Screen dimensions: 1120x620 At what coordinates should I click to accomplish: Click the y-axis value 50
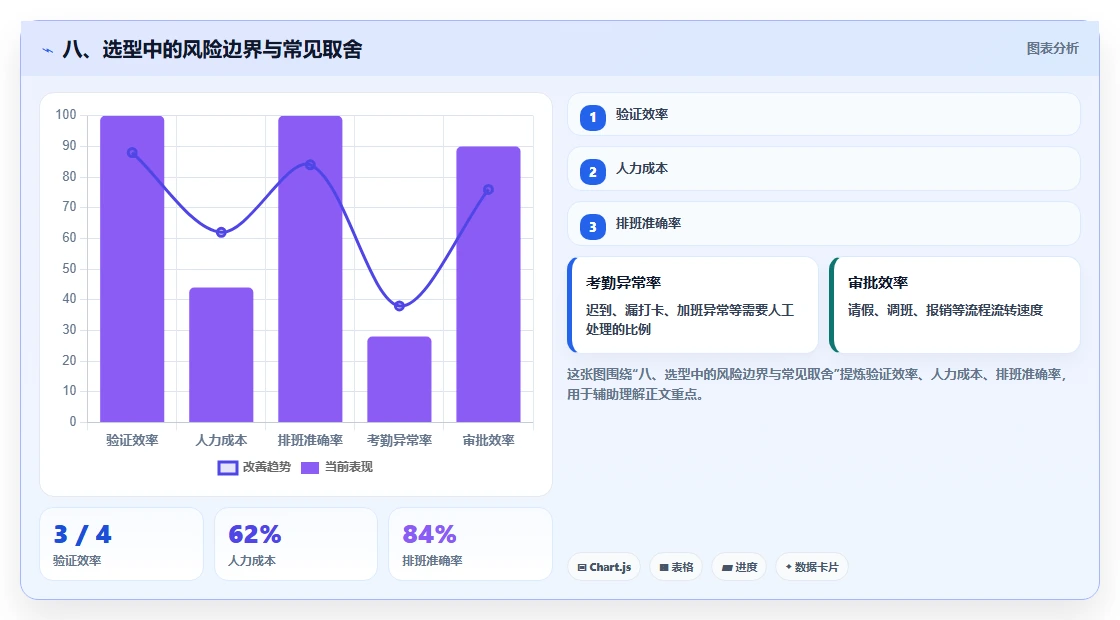(x=69, y=269)
